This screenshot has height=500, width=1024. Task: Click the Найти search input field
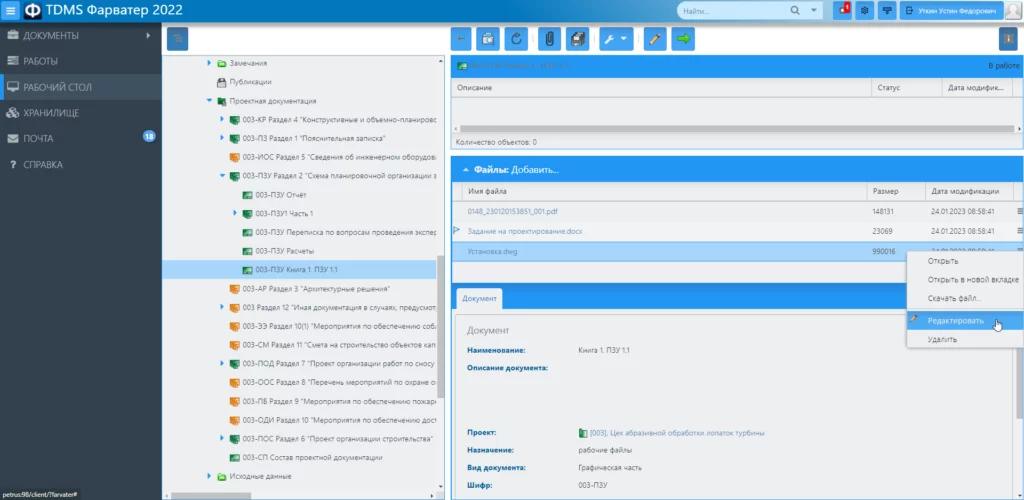click(730, 10)
